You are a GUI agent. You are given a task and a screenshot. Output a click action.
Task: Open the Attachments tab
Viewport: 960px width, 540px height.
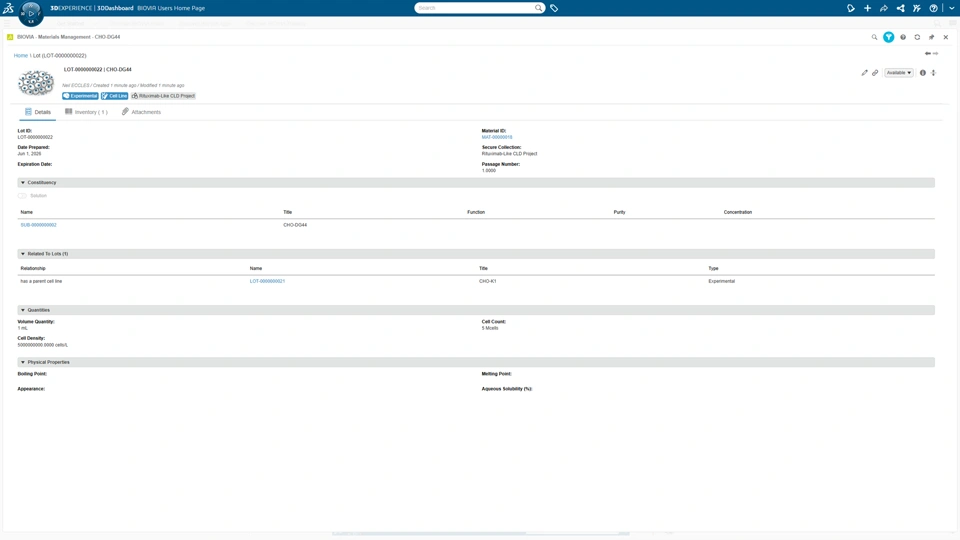(141, 112)
